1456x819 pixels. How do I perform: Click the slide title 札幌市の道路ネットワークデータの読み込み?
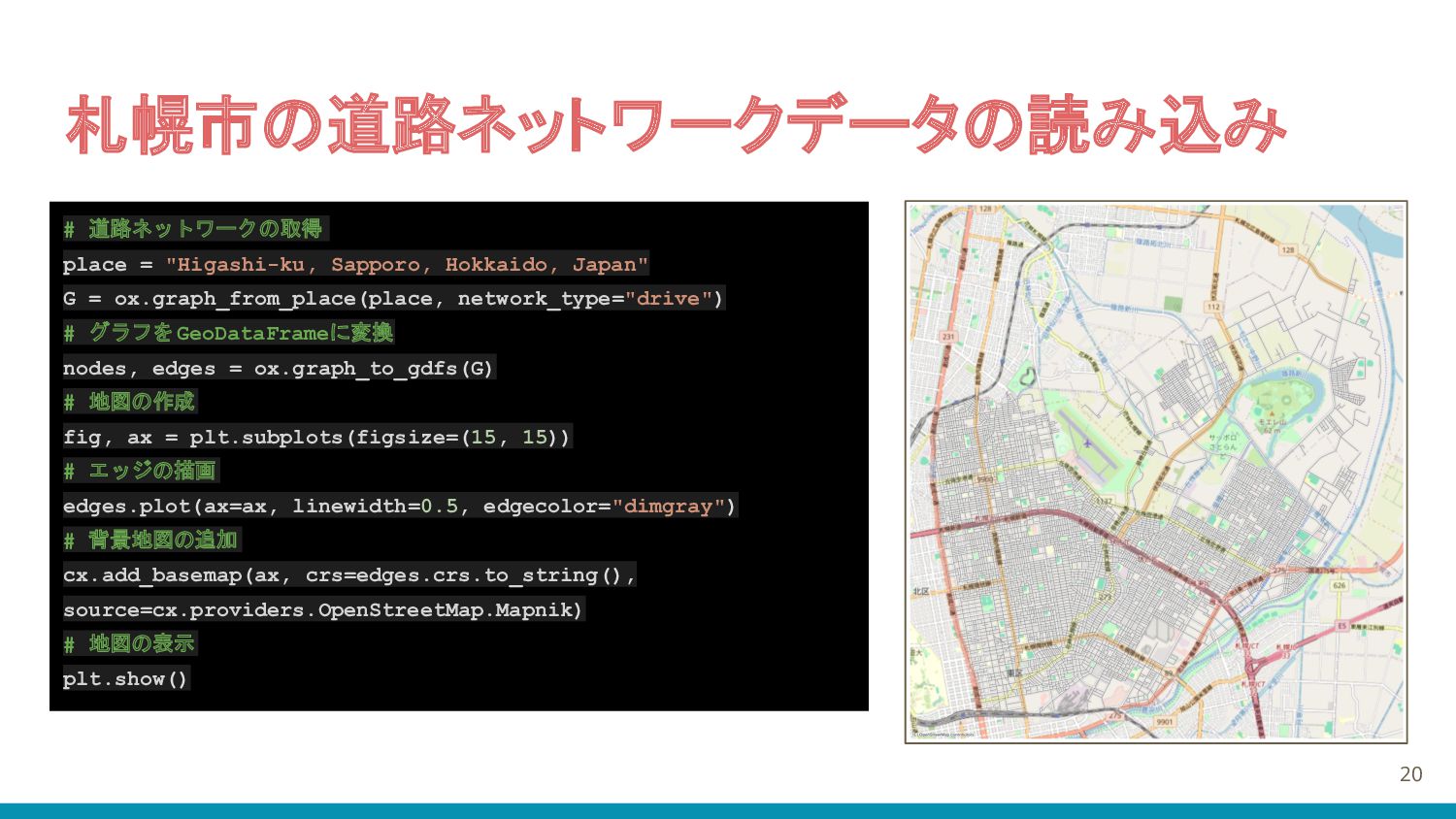[677, 124]
